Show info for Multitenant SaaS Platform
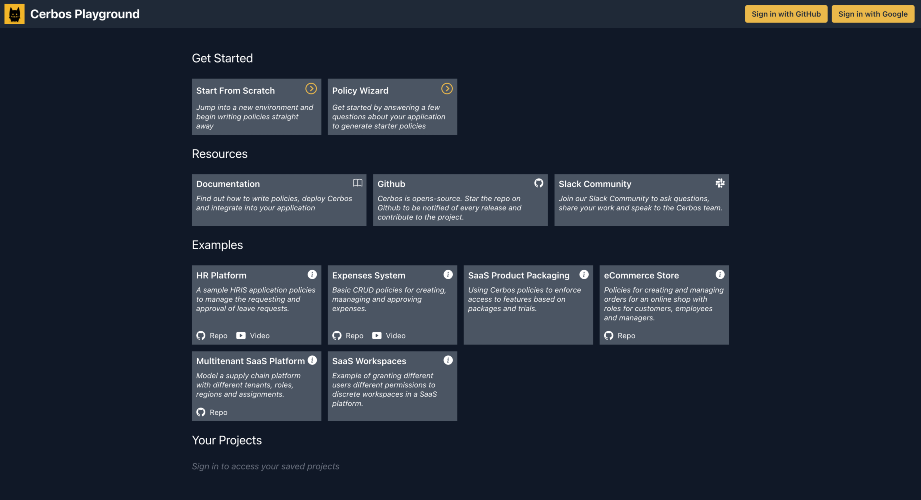Viewport: 921px width, 500px height. (312, 360)
